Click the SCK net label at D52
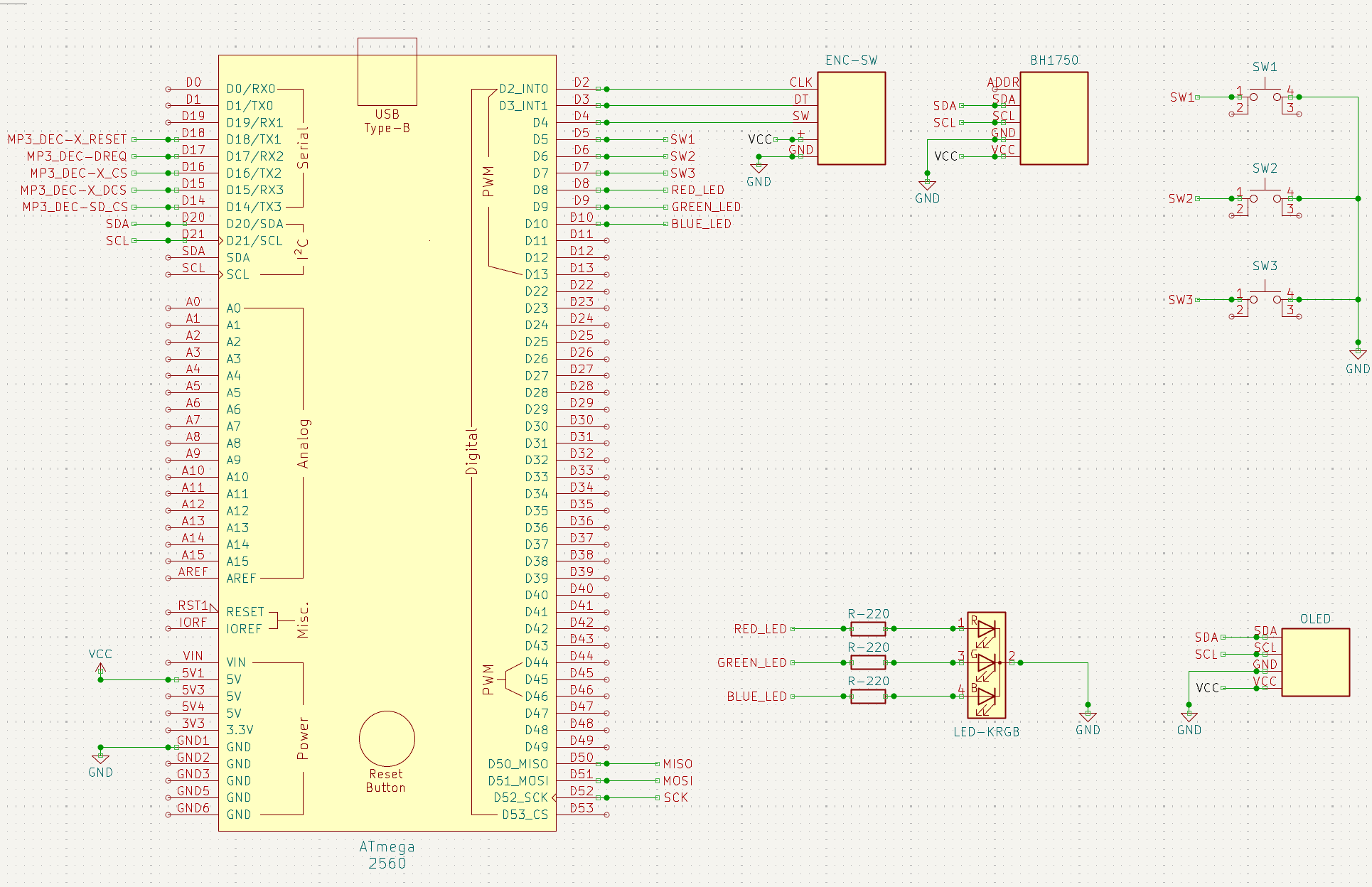This screenshot has width=1372, height=887. (x=676, y=797)
